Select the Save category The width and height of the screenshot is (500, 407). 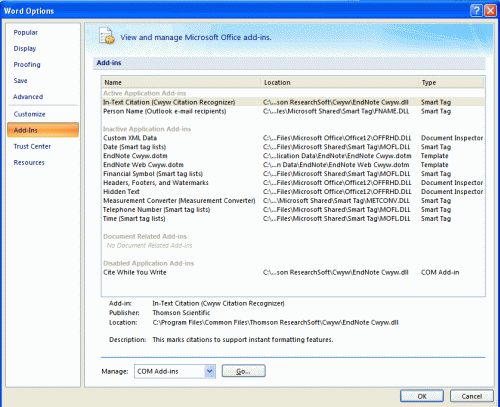(20, 80)
